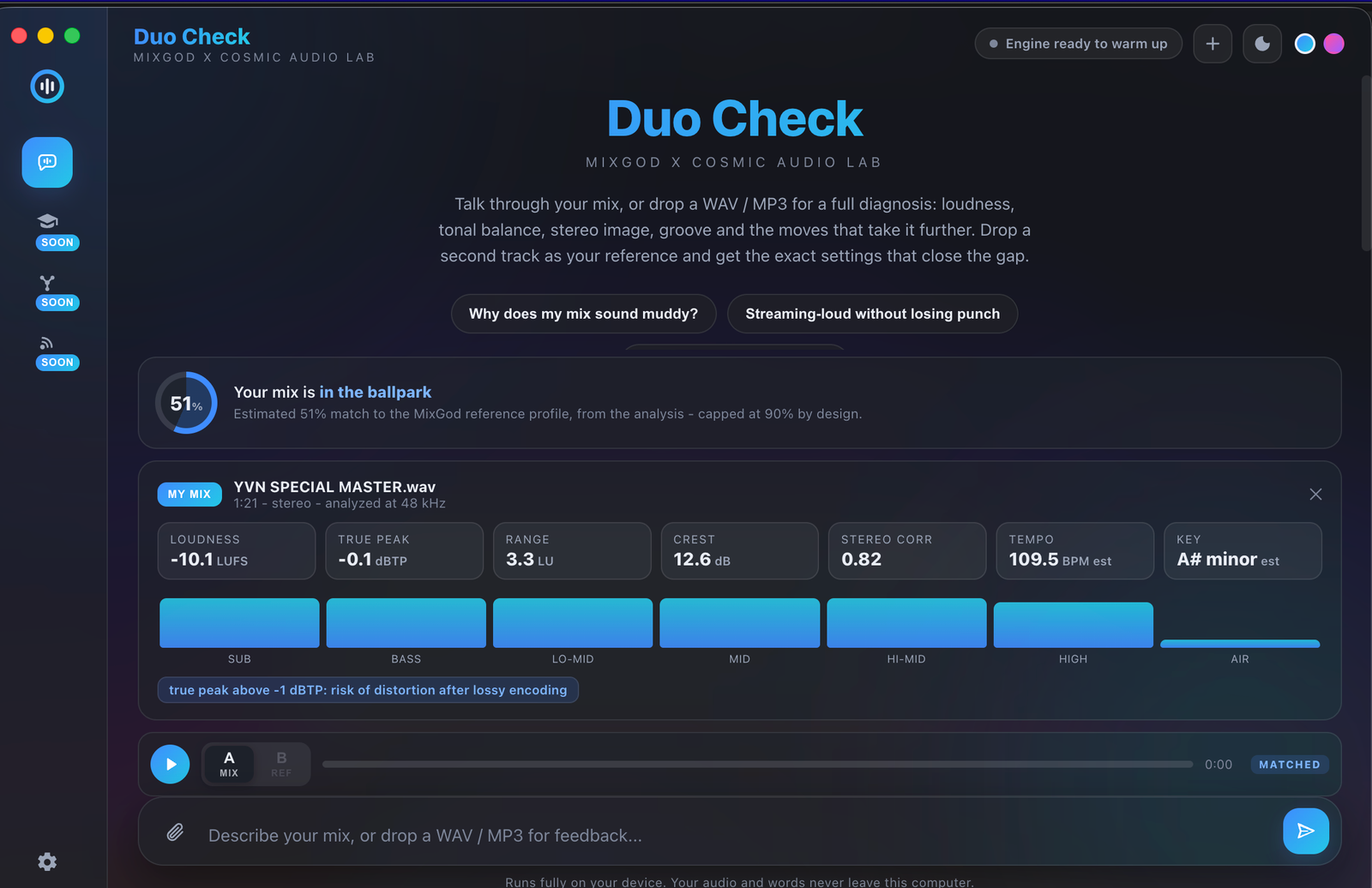Choose the blue accent color swatch
Image resolution: width=1372 pixels, height=888 pixels.
1305,44
